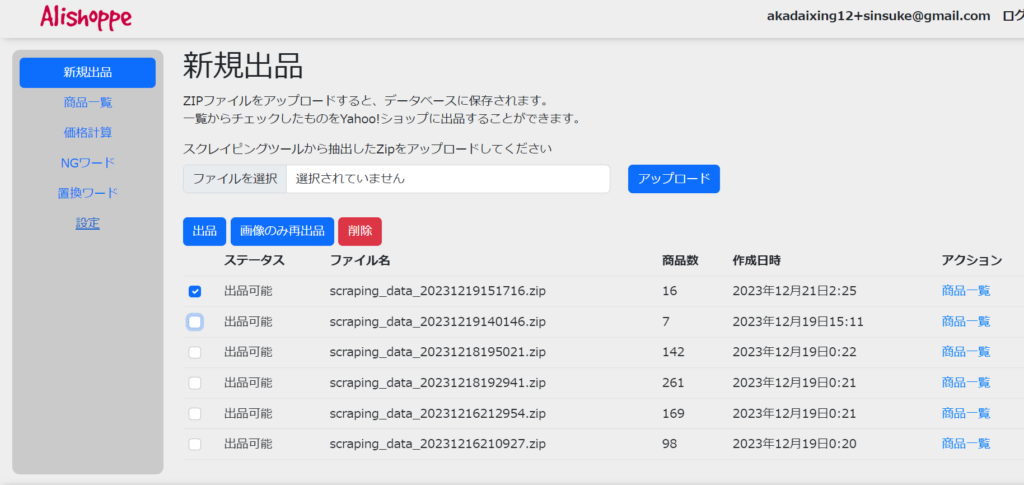The image size is (1024, 485).
Task: Enable checkbox for scraping_data_20231216212954.zip
Action: click(195, 414)
